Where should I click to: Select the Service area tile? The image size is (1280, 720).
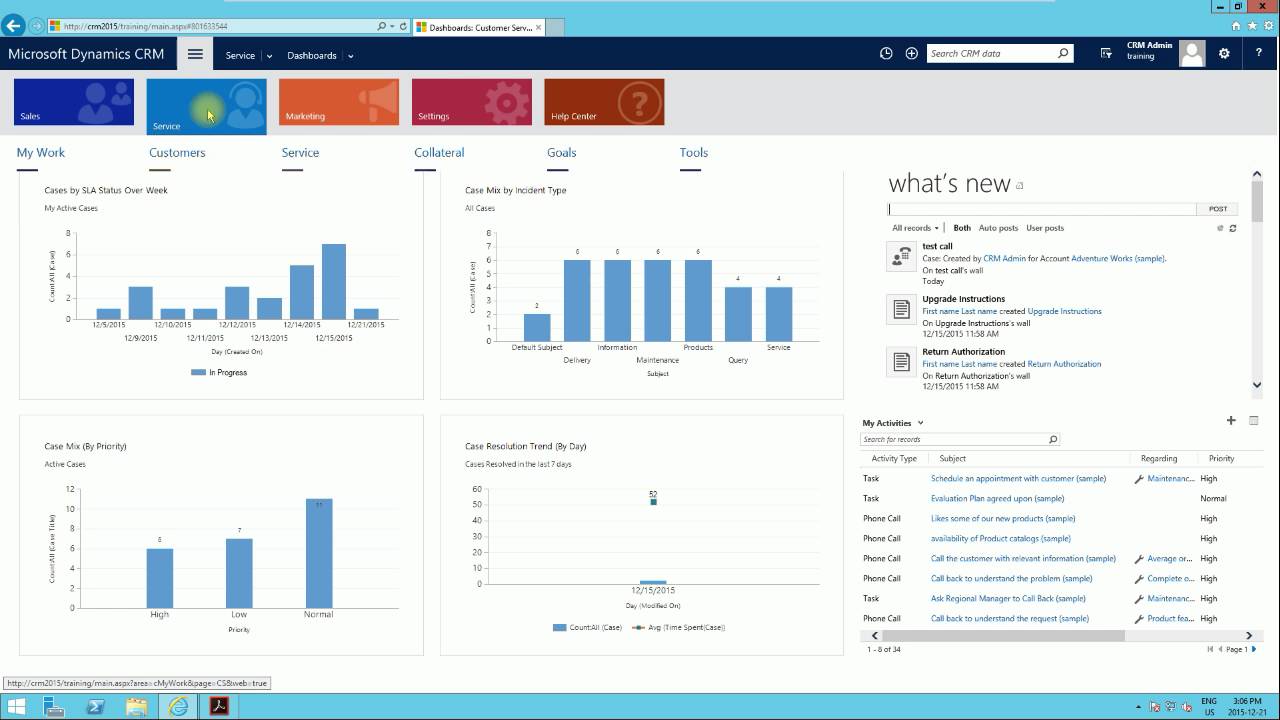207,106
